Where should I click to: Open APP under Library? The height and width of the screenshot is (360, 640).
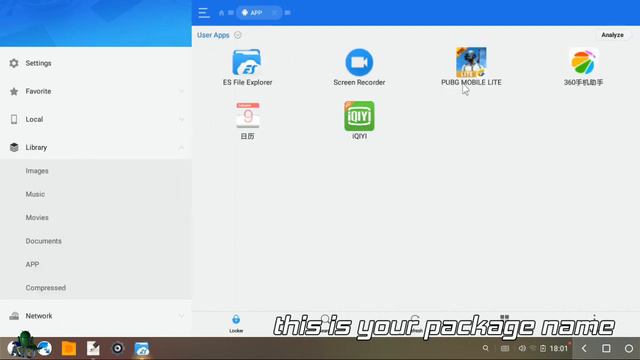tap(32, 264)
